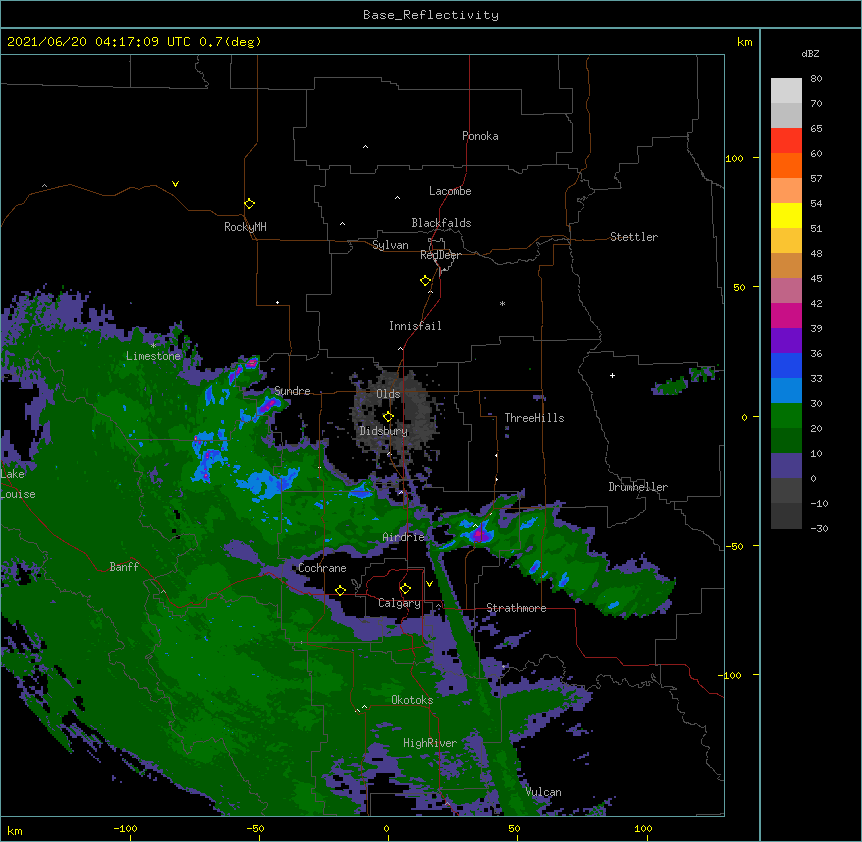Click the yellow V marker northeast of Calgary
The width and height of the screenshot is (862, 842).
pyautogui.click(x=429, y=584)
